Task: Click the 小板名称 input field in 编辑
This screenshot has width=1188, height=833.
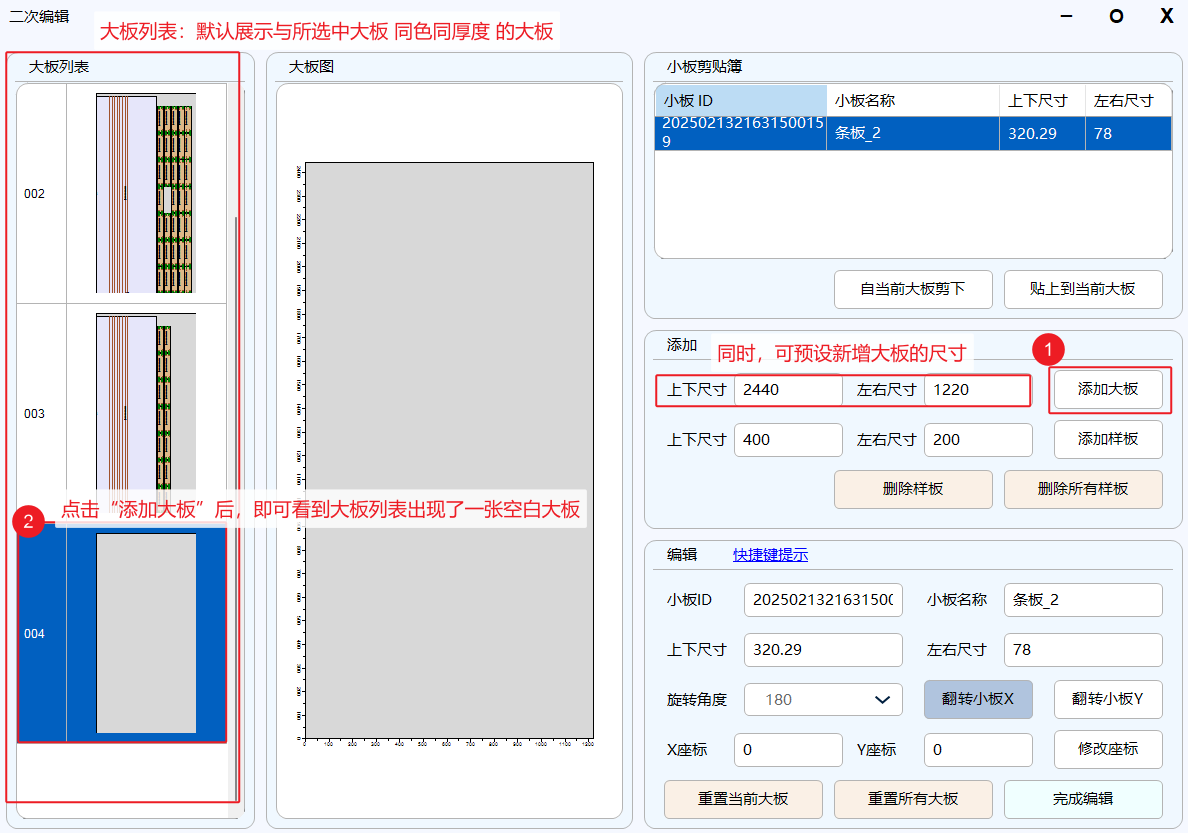Action: [x=1082, y=600]
